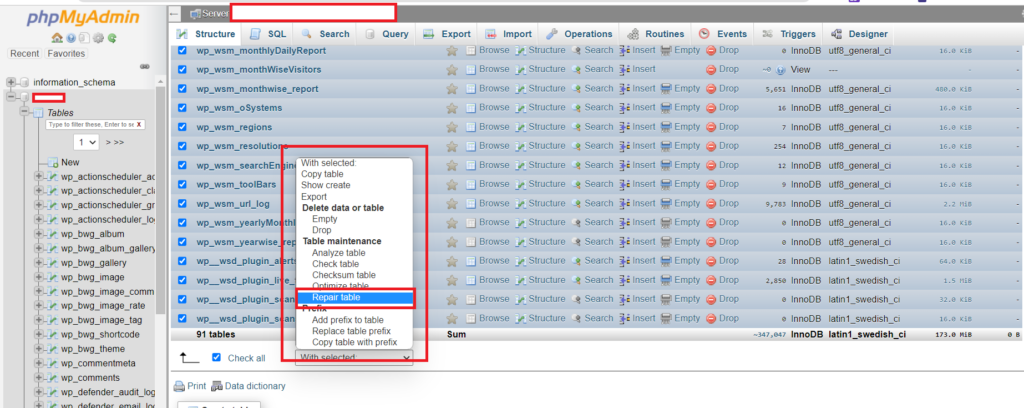1024x408 pixels.
Task: Go to next page with > link
Action: pyautogui.click(x=108, y=142)
